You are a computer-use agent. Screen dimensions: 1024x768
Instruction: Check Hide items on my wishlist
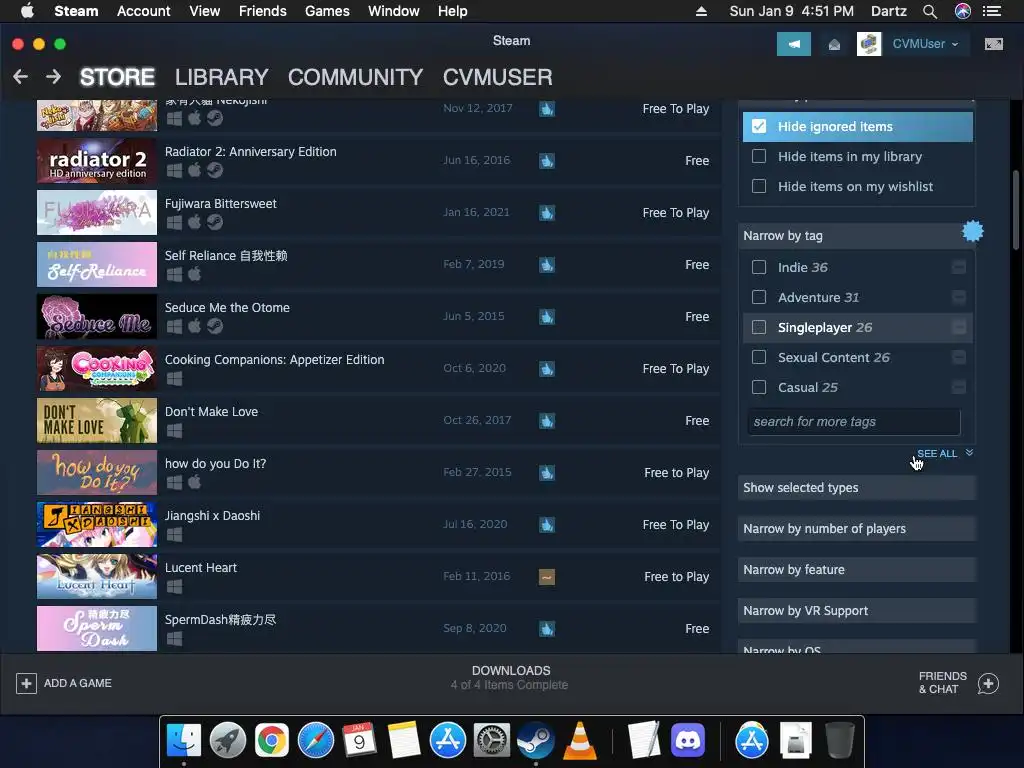click(759, 186)
